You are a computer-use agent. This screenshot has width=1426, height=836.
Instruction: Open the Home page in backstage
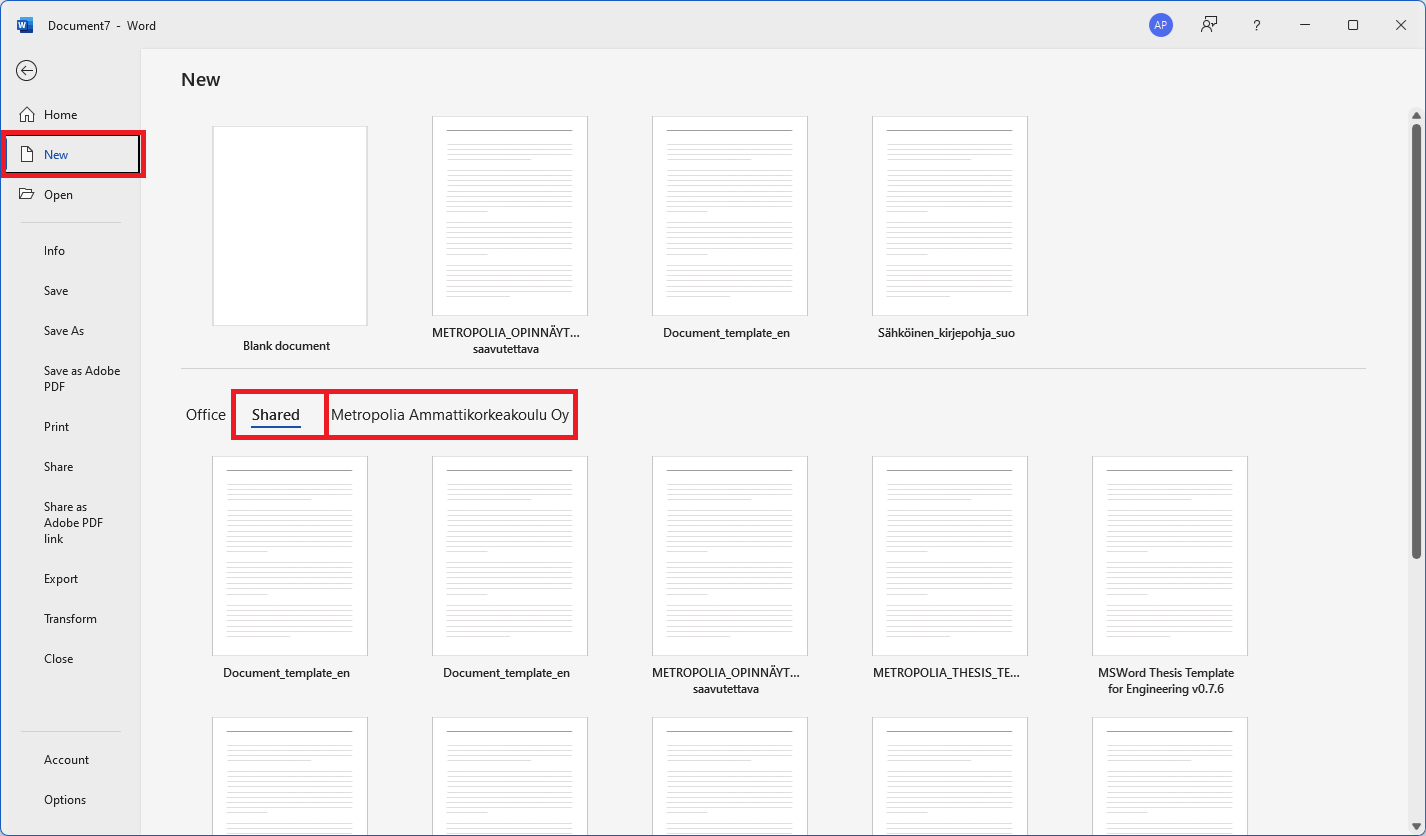tap(70, 115)
